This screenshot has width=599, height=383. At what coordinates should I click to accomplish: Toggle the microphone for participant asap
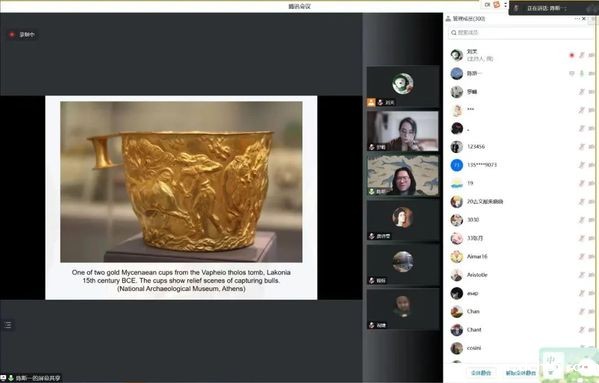pos(581,293)
